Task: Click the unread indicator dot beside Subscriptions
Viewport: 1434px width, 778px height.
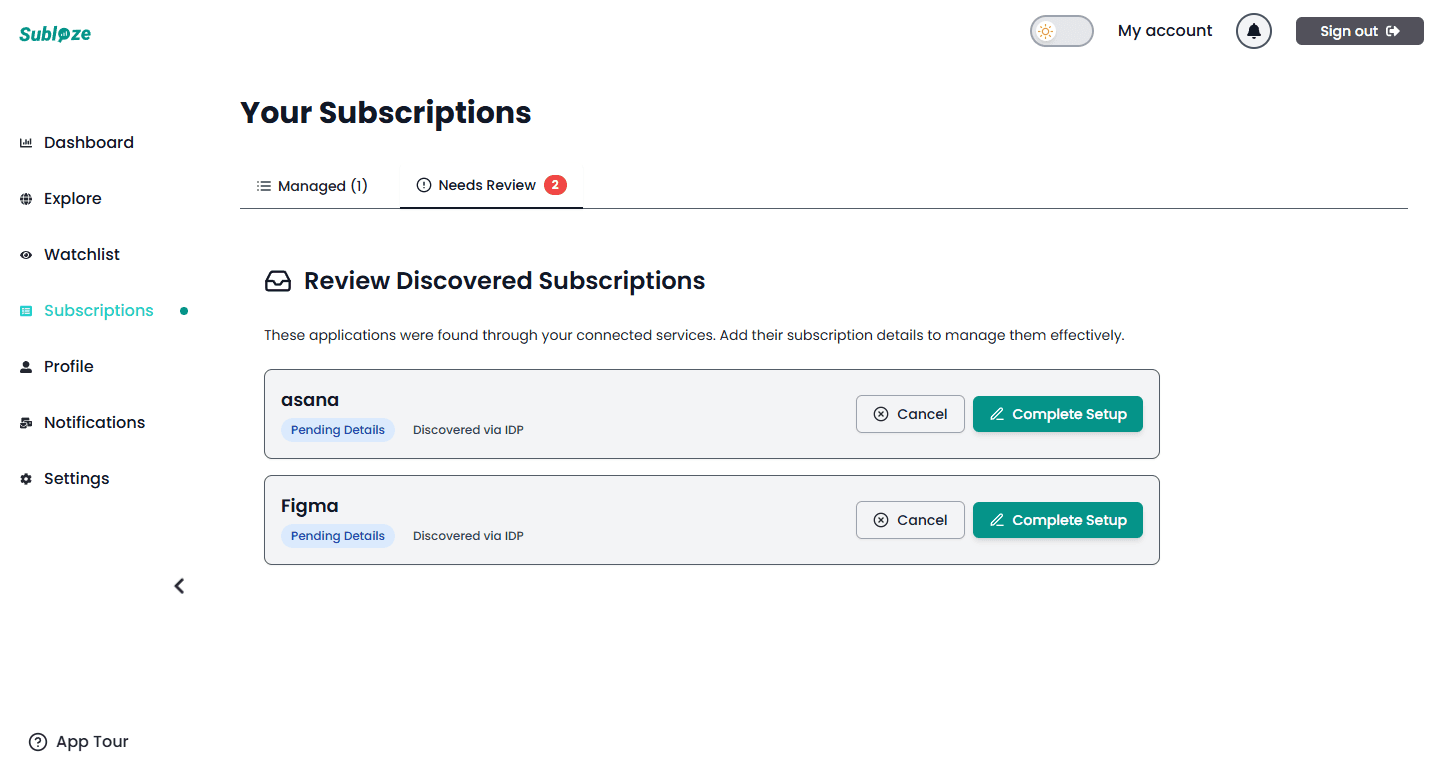Action: 184,311
